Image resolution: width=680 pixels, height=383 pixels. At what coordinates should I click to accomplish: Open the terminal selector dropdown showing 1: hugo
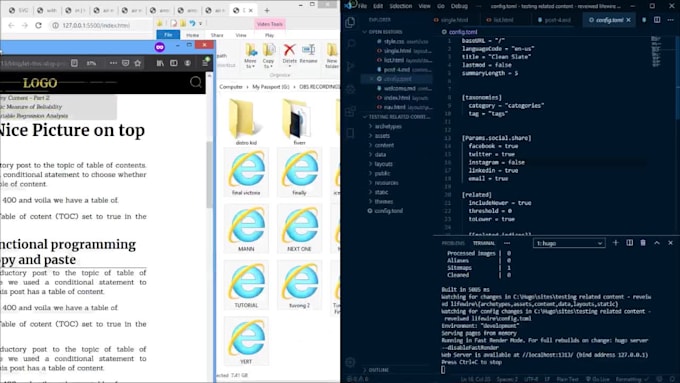[x=569, y=243]
